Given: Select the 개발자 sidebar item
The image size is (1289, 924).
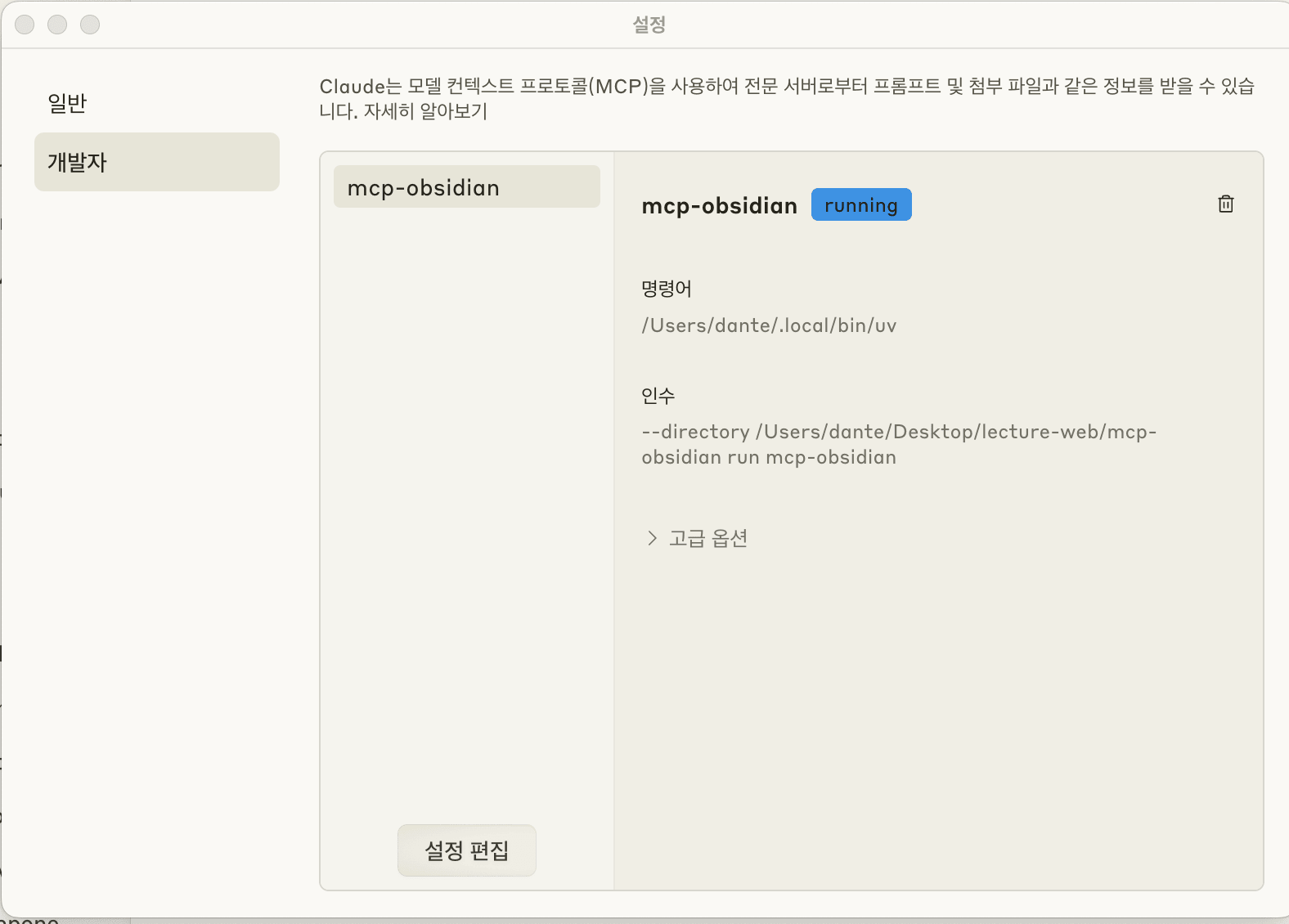Looking at the screenshot, I should coord(157,162).
